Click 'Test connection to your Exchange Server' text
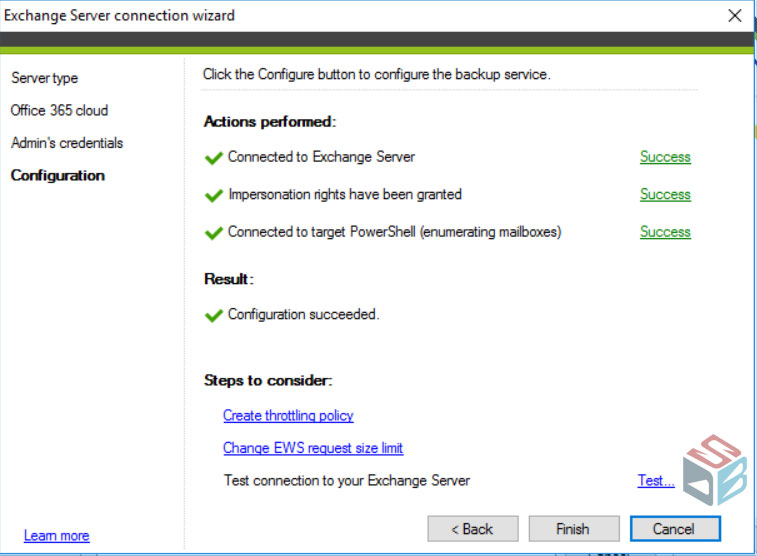 pyautogui.click(x=347, y=480)
